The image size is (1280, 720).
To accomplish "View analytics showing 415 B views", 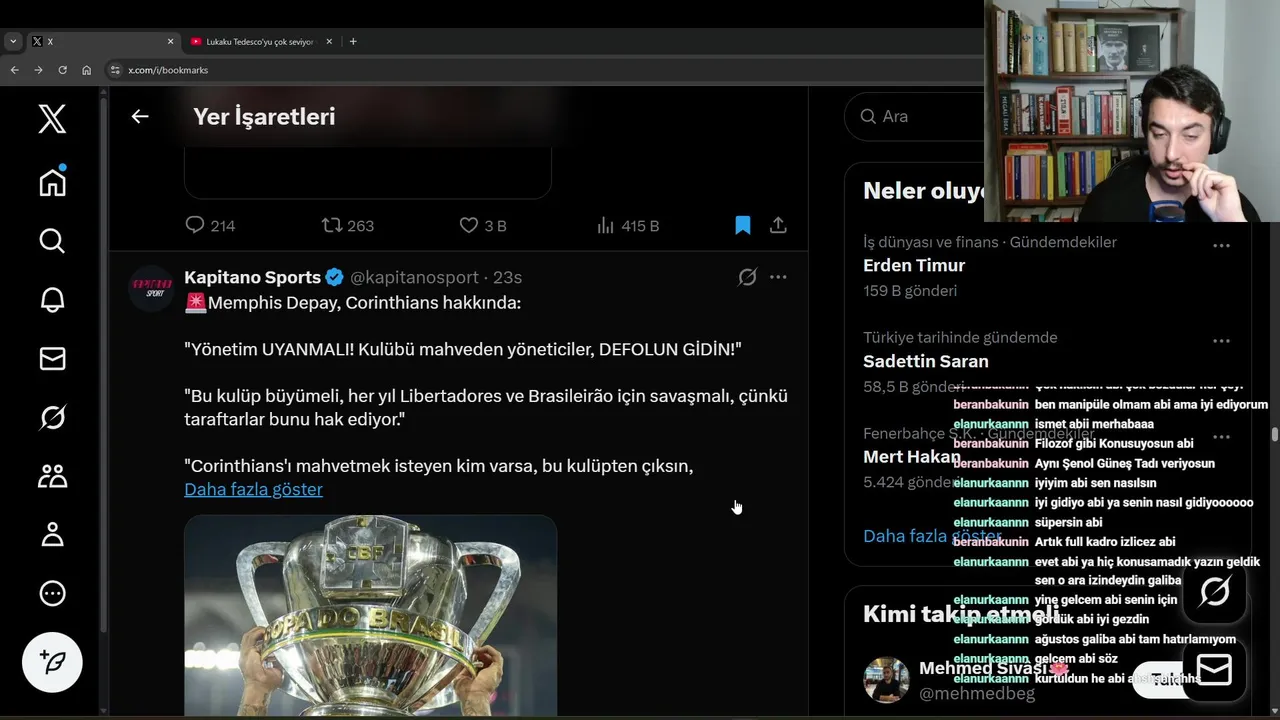I will click(x=628, y=226).
